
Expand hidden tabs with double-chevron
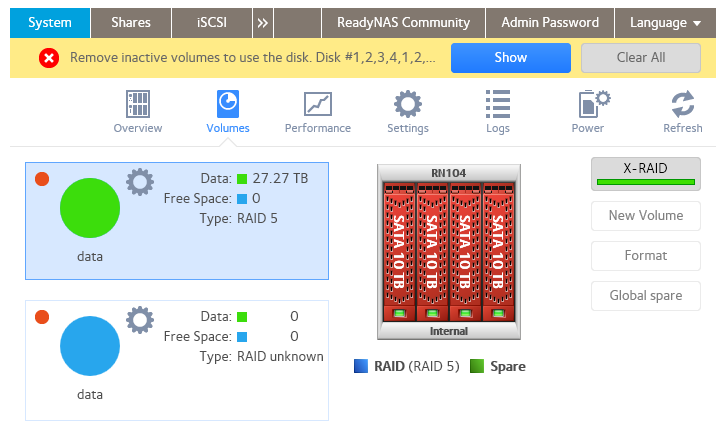263,23
